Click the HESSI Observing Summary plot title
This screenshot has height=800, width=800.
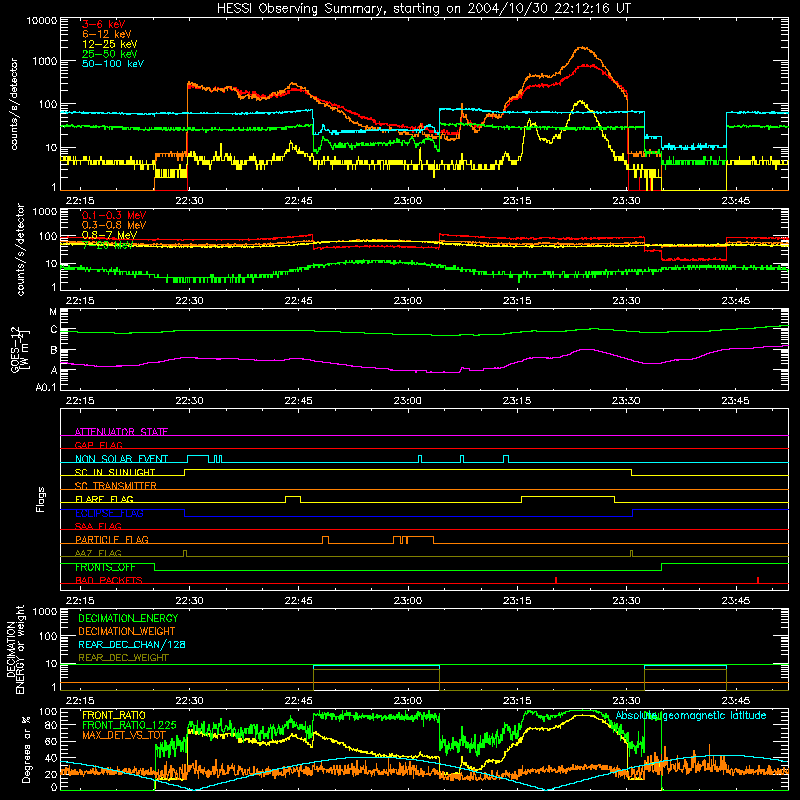(423, 8)
